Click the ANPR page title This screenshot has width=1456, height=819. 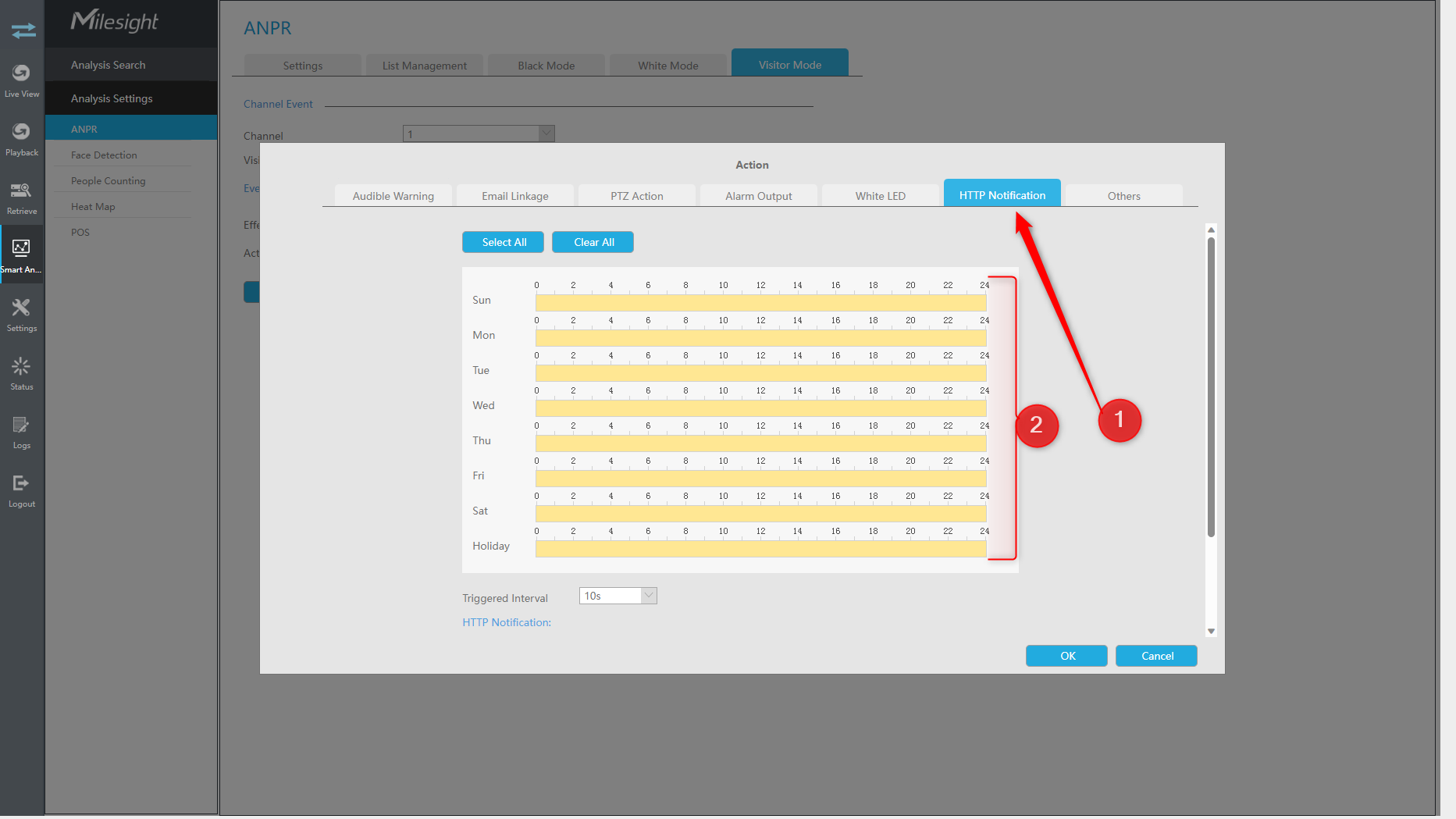pyautogui.click(x=268, y=28)
